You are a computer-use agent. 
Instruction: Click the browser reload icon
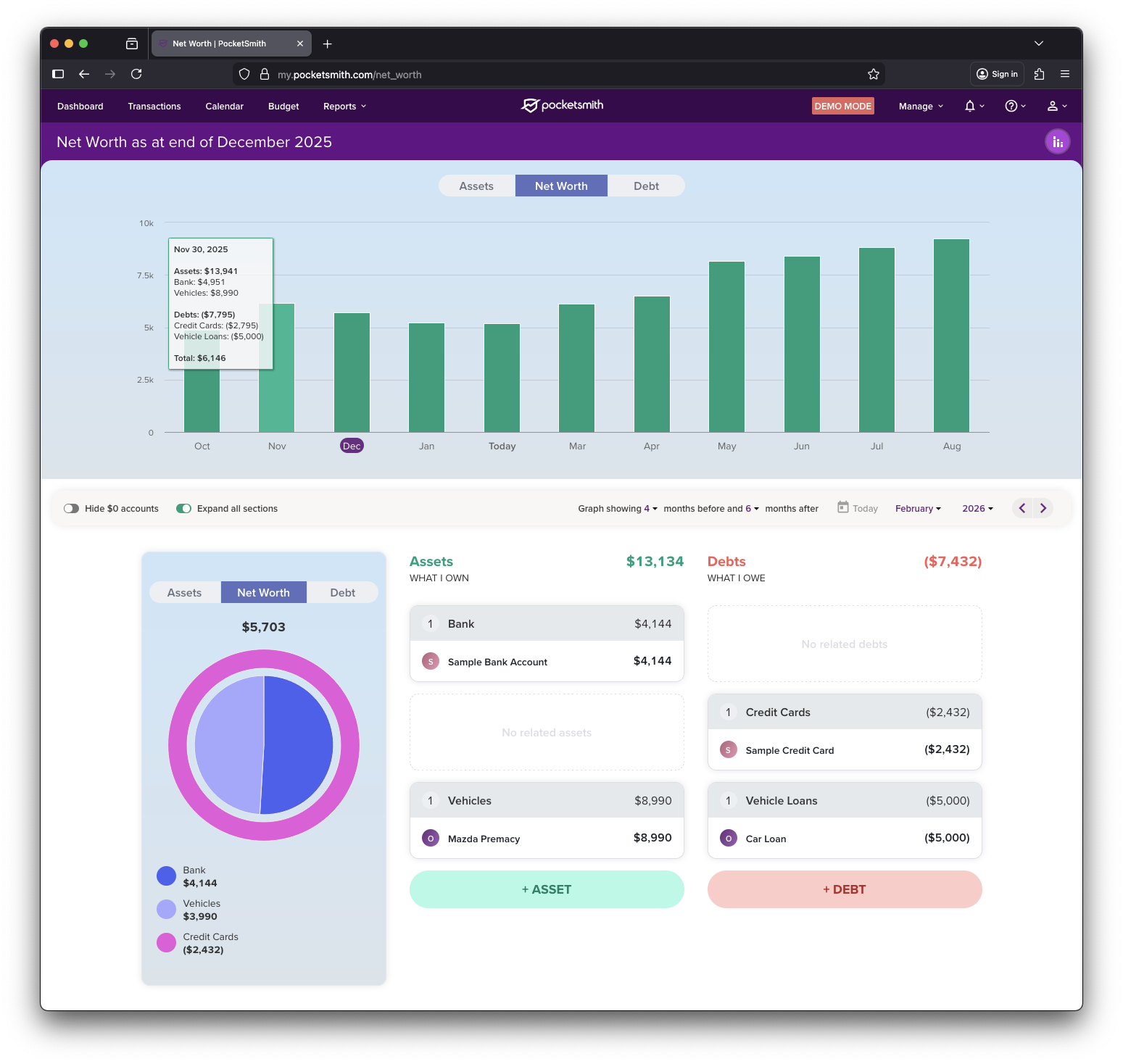pyautogui.click(x=136, y=74)
